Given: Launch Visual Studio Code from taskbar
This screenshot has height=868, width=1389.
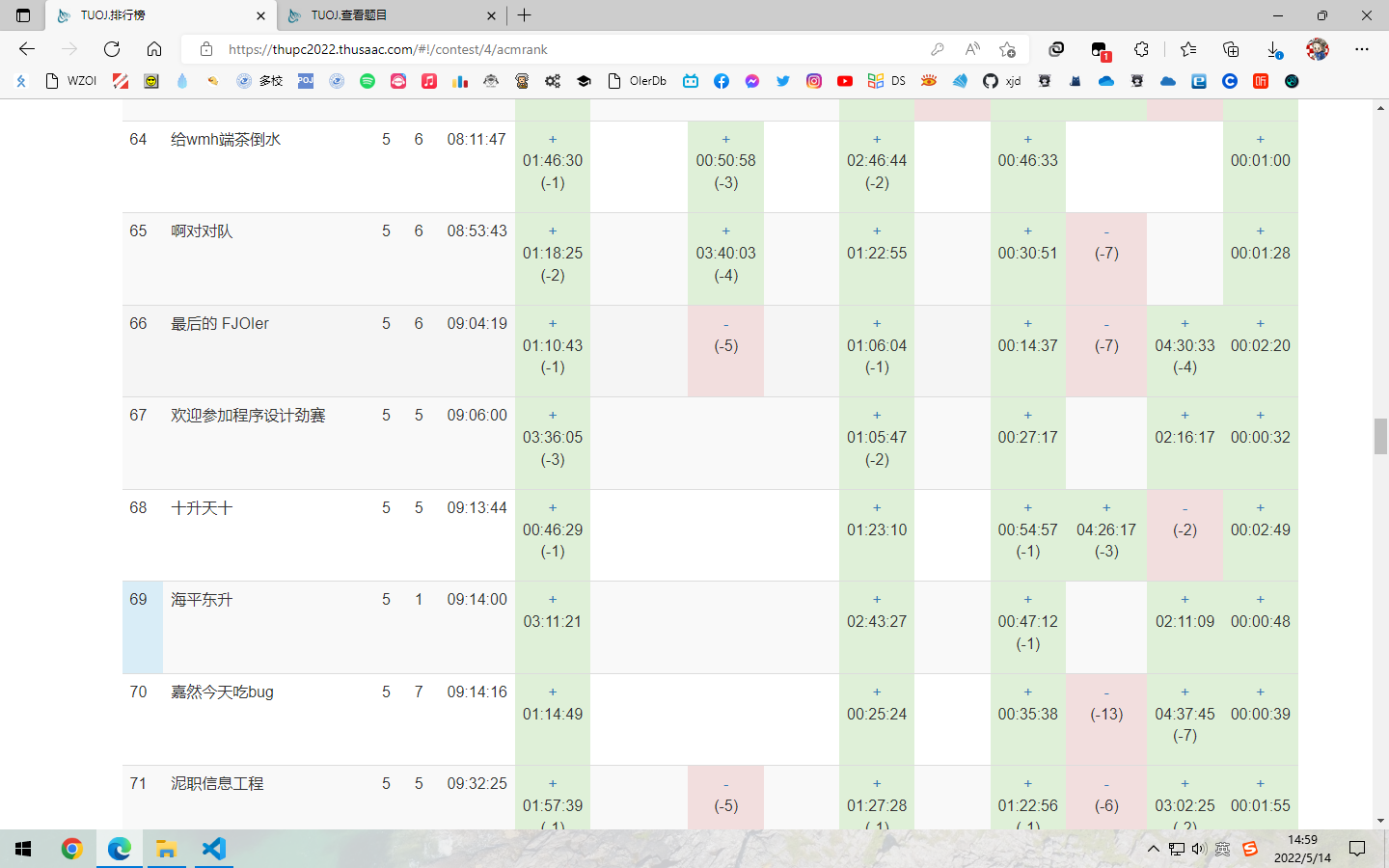Looking at the screenshot, I should (214, 849).
